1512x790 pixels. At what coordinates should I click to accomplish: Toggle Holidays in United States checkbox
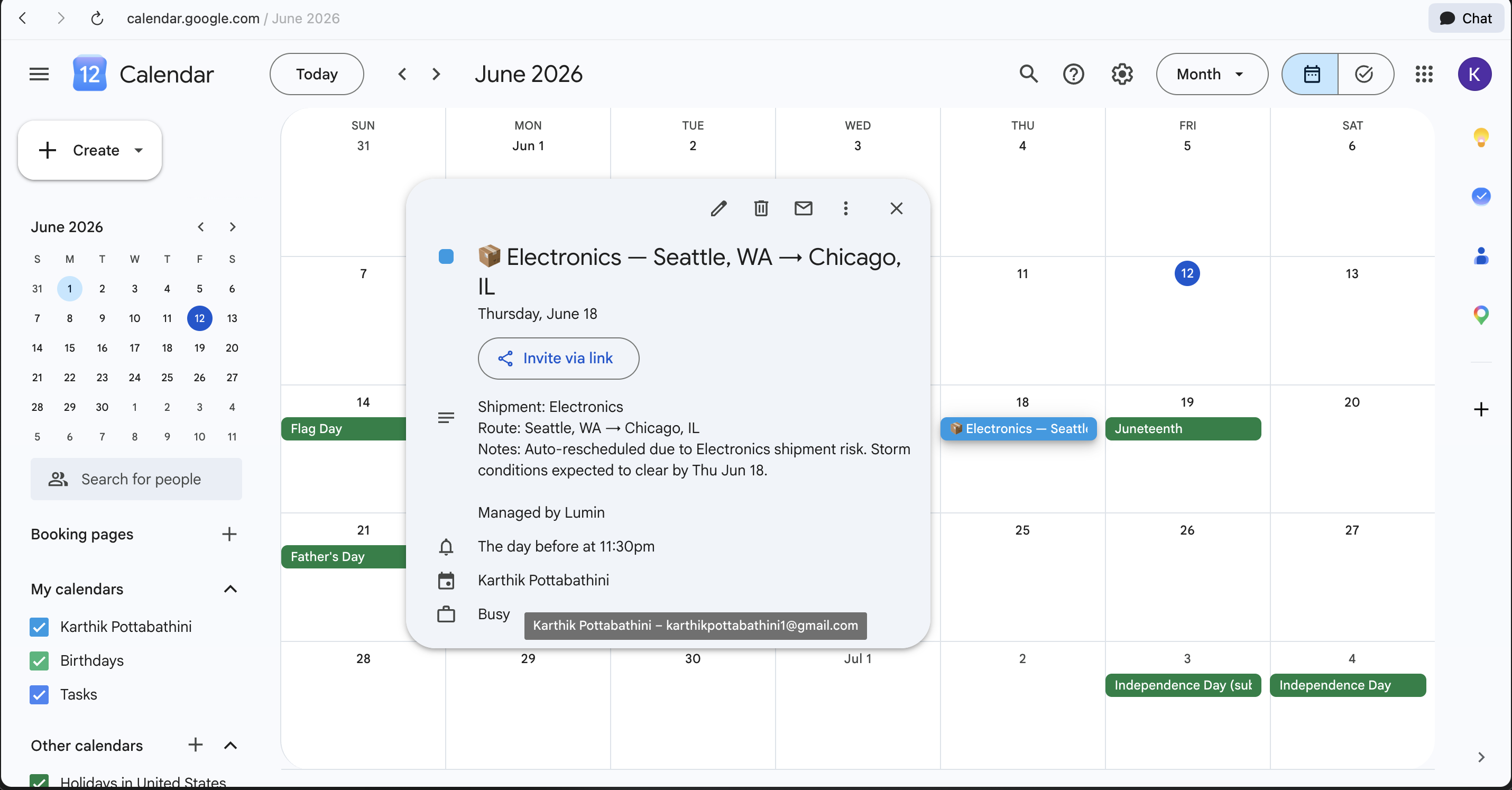(x=39, y=781)
